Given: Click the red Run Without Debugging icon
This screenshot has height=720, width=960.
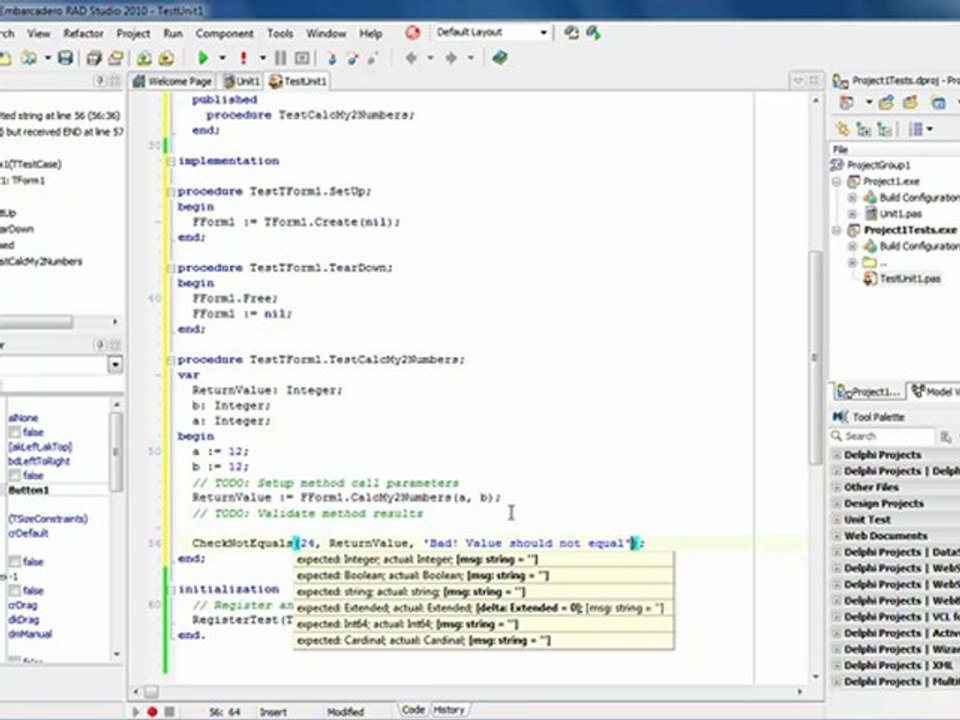Looking at the screenshot, I should (x=244, y=58).
